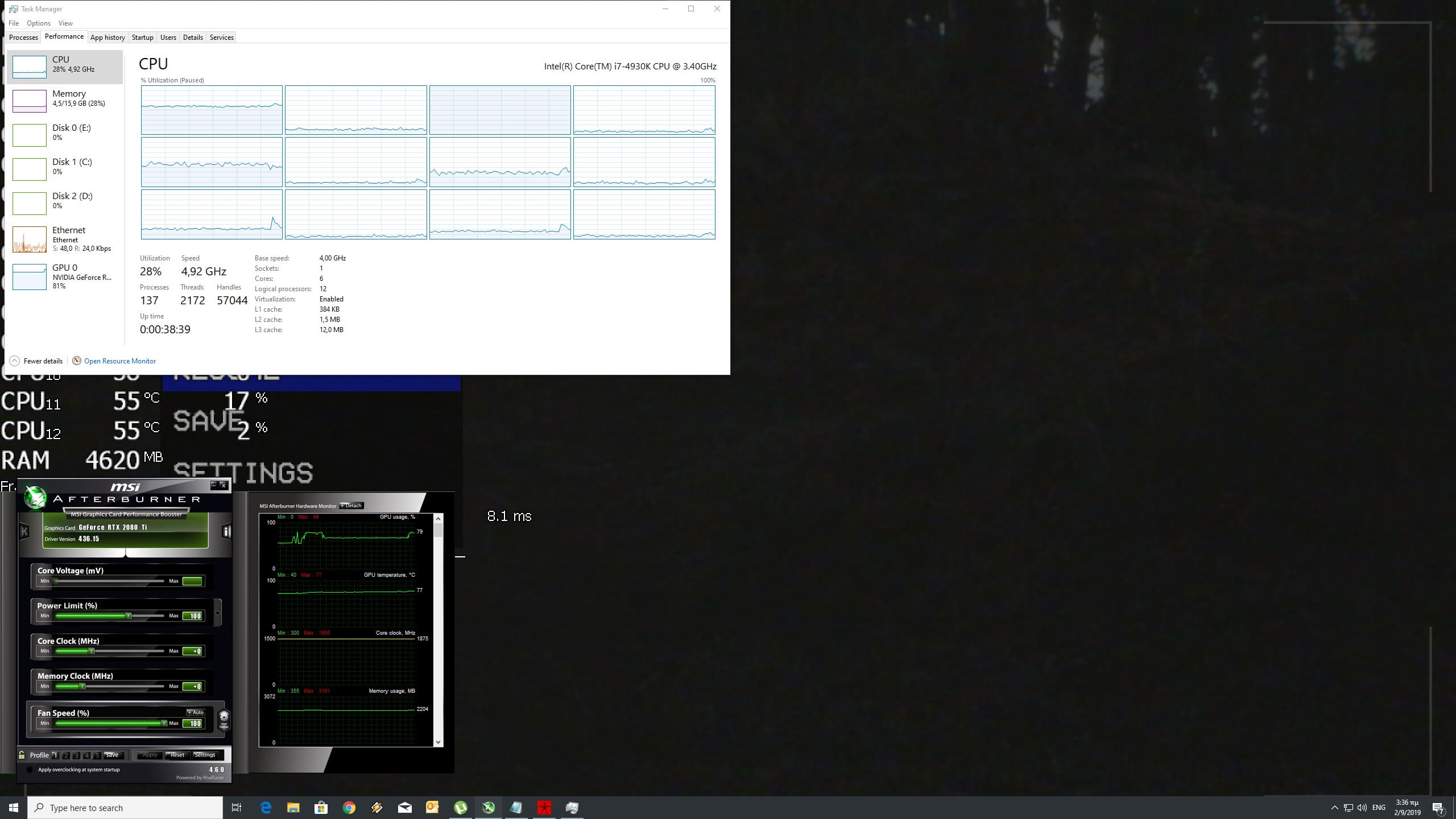Open Google Chrome from the taskbar
This screenshot has height=819, width=1456.
pyautogui.click(x=349, y=808)
